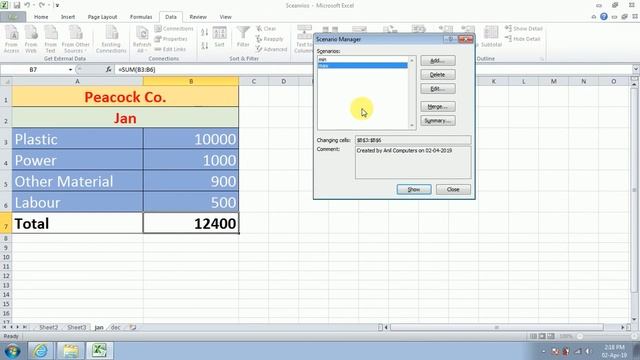Click the Windows Start button
Viewport: 640px width, 360px height.
click(13, 351)
